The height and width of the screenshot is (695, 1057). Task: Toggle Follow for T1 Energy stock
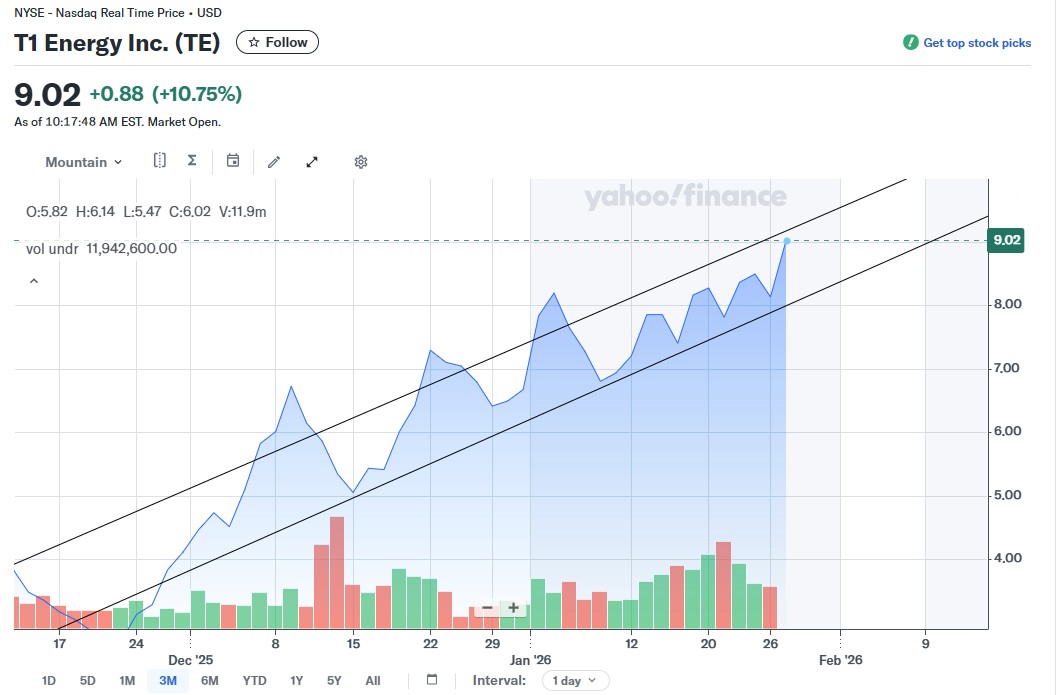[x=278, y=42]
